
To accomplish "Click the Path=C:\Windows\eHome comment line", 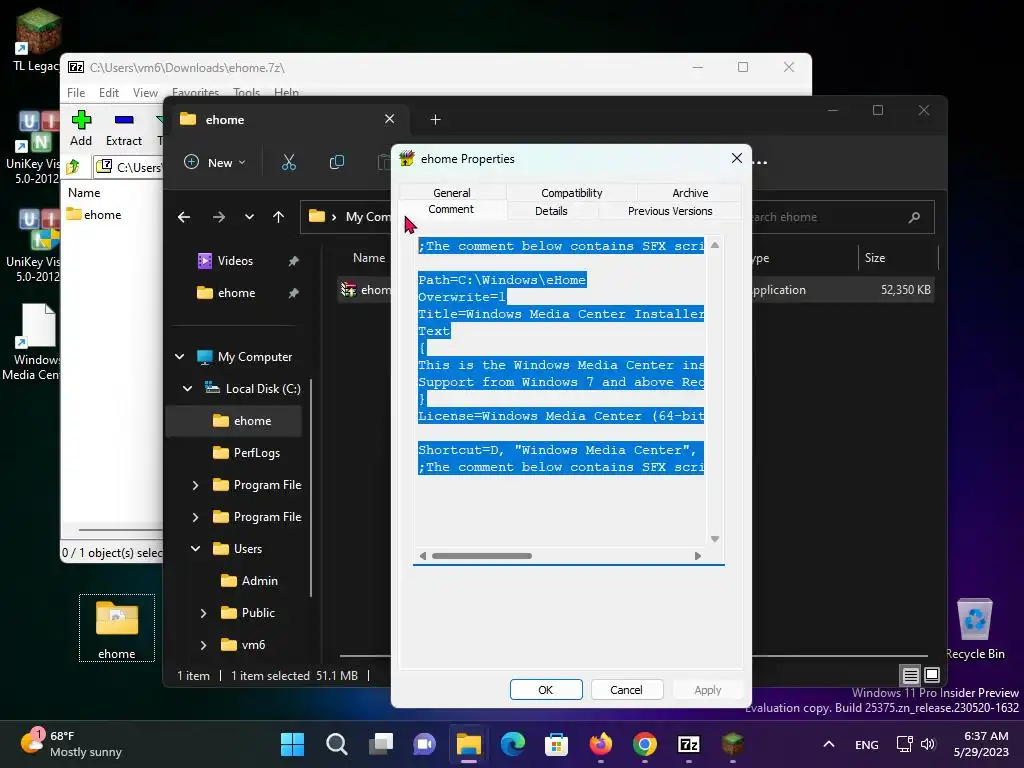I will tap(502, 280).
